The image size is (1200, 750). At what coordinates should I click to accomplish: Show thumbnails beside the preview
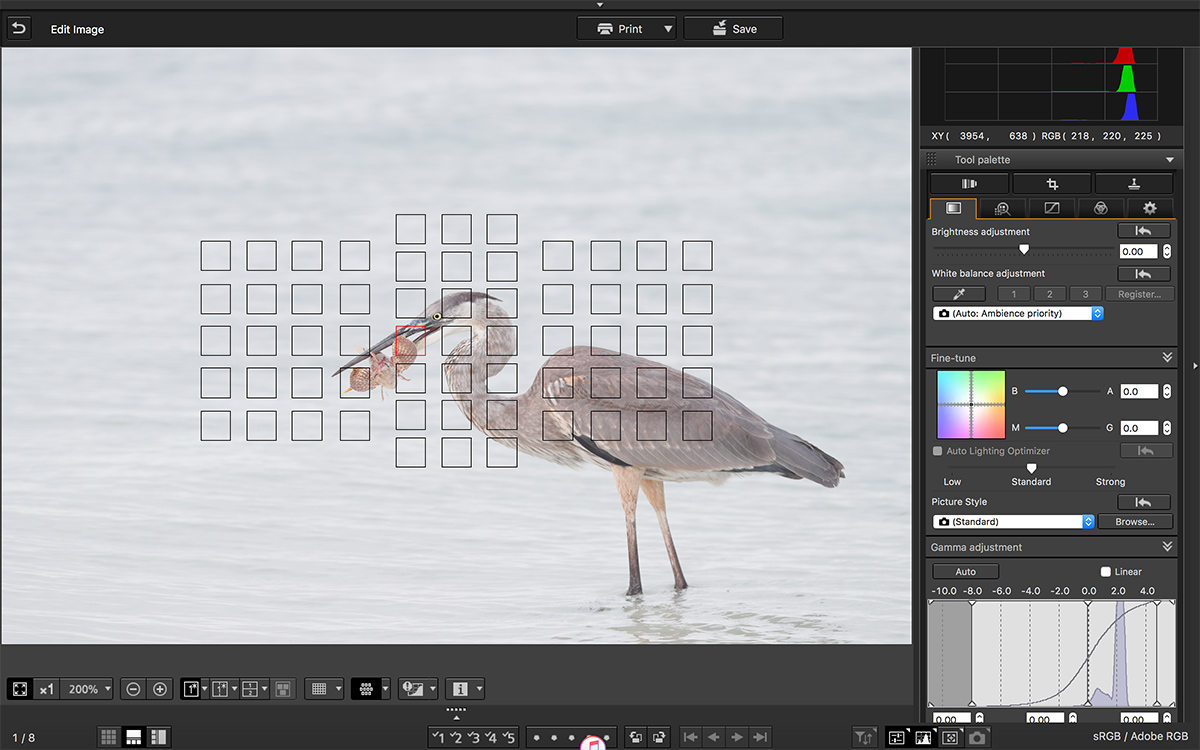pyautogui.click(x=158, y=737)
